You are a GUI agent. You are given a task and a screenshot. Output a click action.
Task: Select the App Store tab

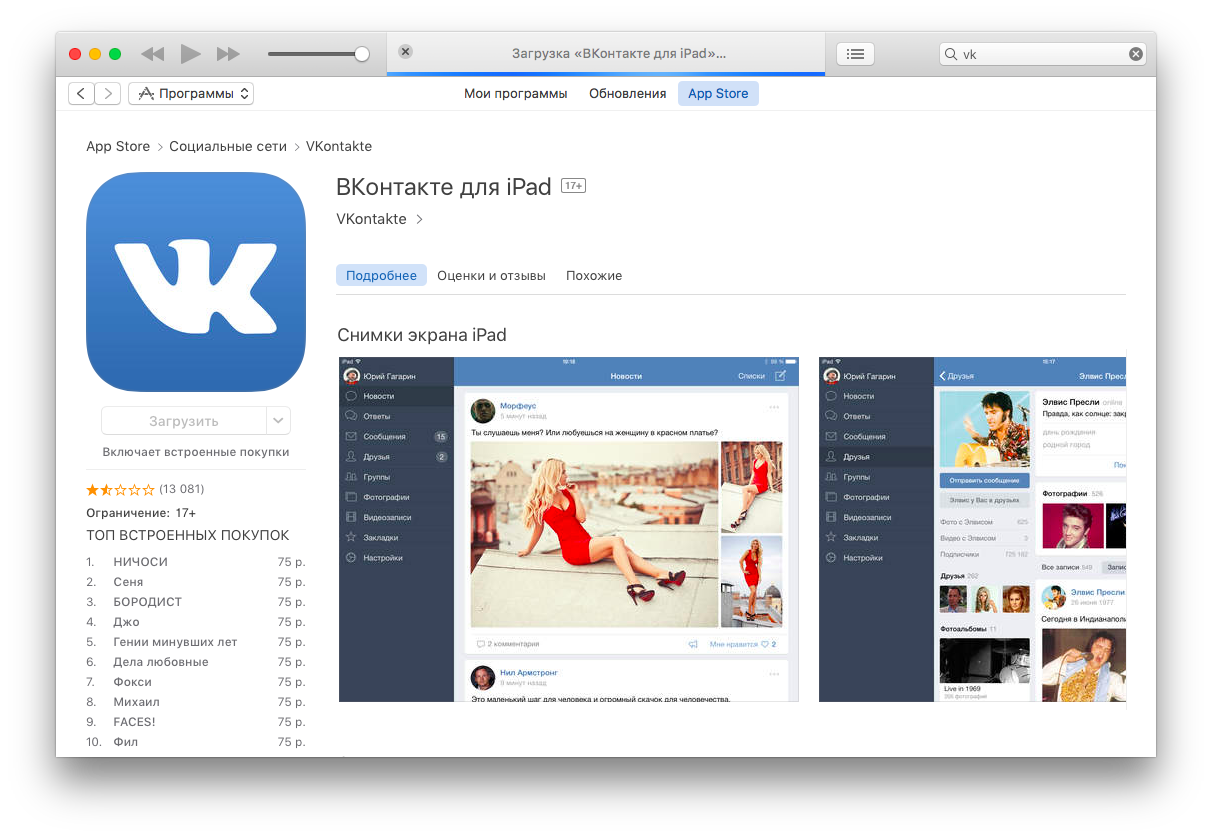718,93
